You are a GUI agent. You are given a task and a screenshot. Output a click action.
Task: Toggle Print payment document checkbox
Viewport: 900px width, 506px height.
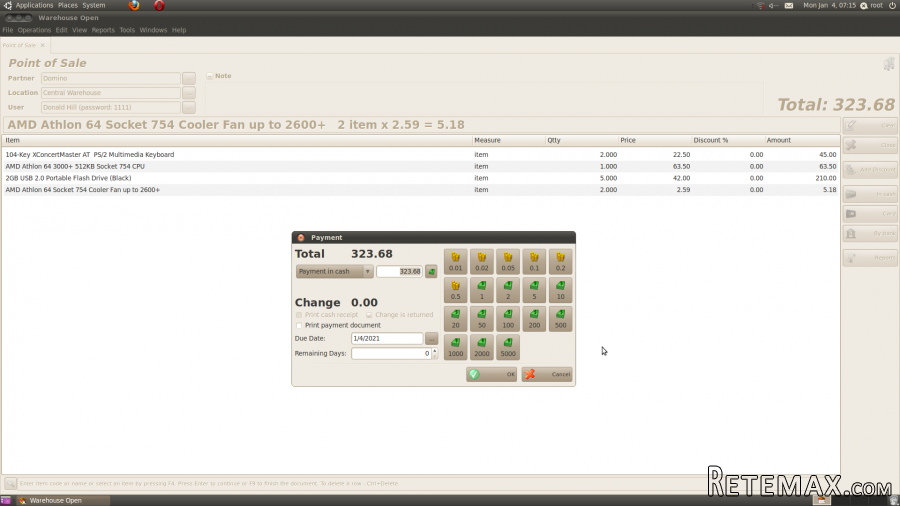[298, 325]
